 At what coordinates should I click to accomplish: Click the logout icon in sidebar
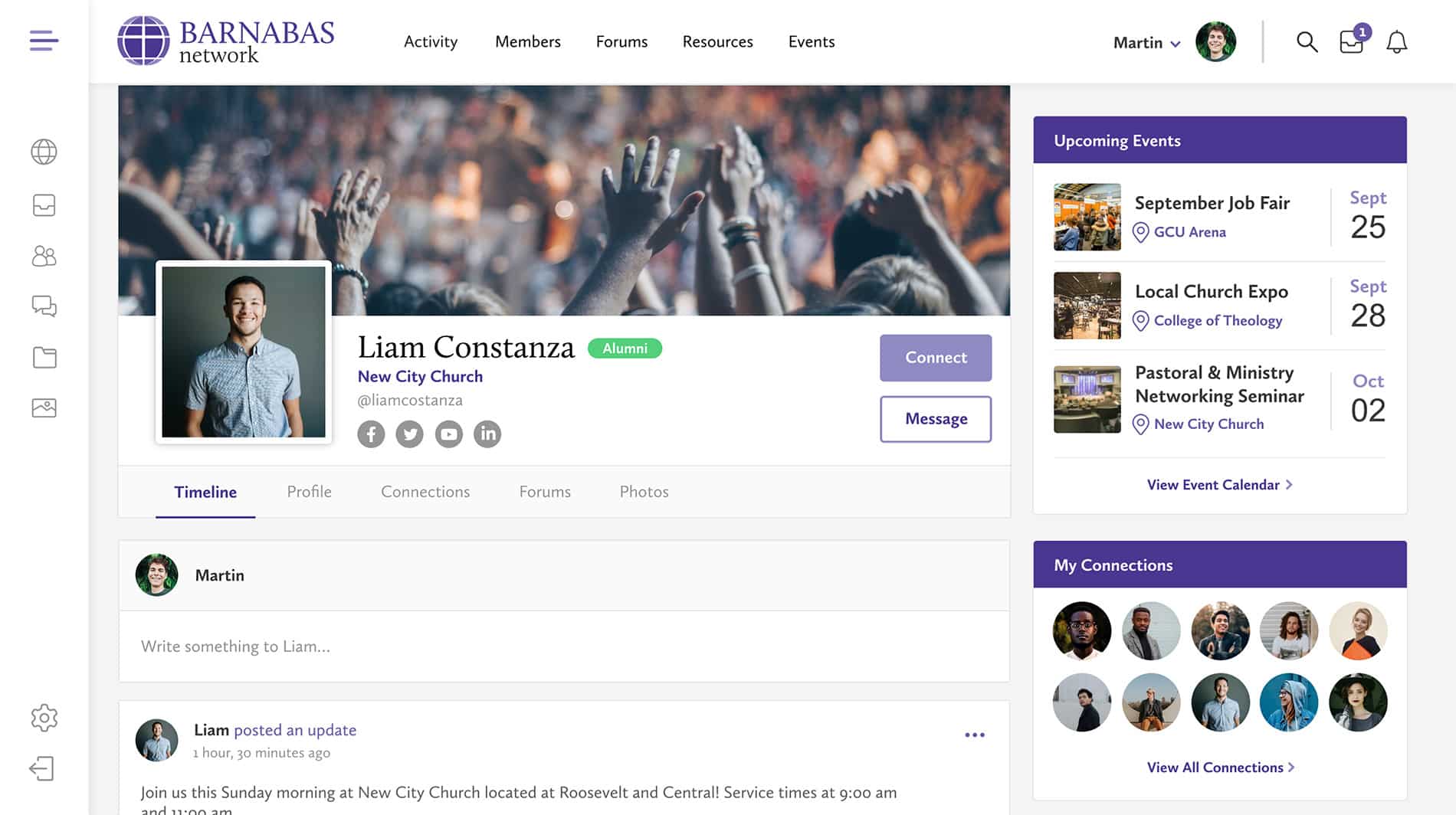coord(42,768)
